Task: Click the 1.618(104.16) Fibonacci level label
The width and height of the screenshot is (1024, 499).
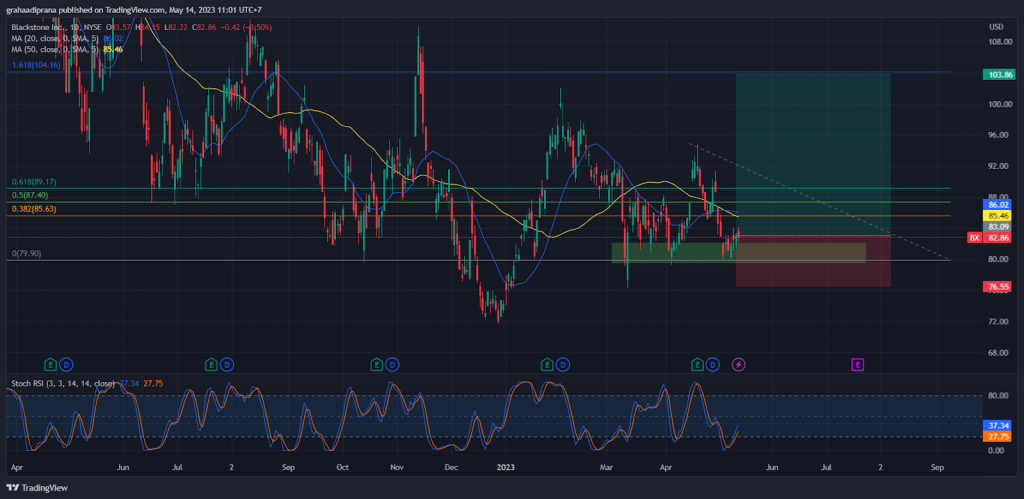Action: 37,65
